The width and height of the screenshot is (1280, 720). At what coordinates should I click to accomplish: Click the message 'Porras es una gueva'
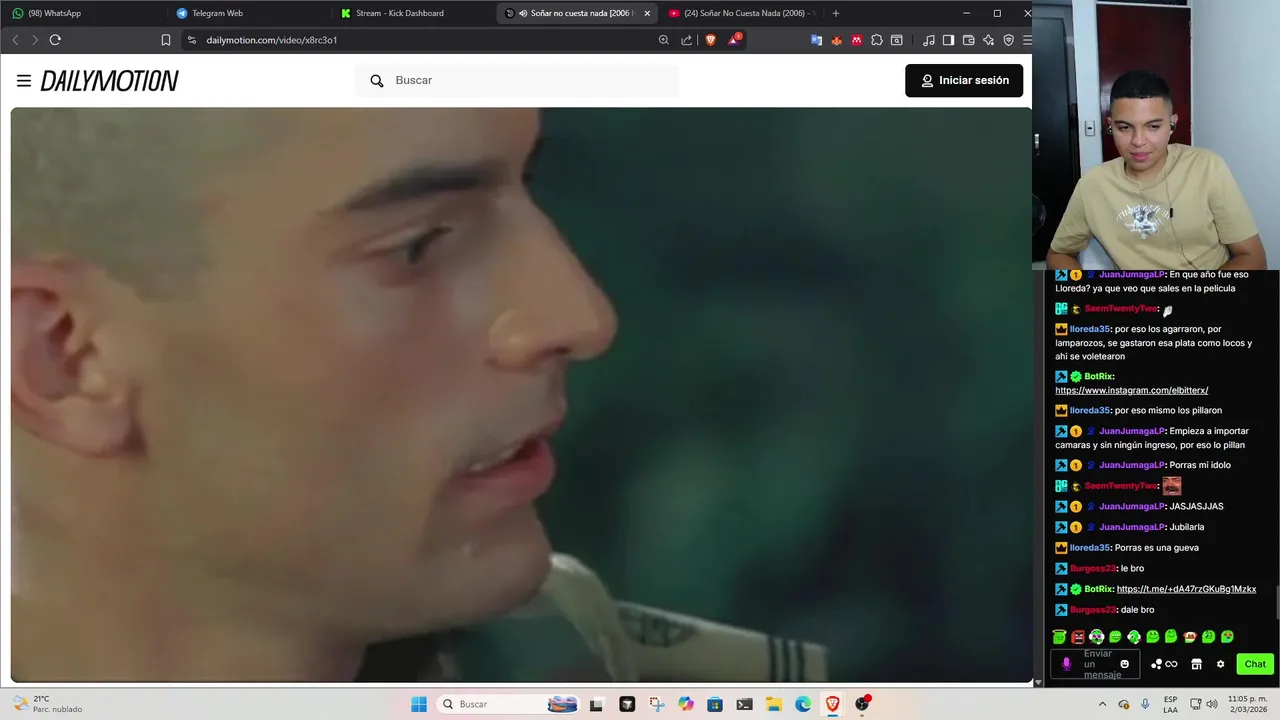(1156, 548)
